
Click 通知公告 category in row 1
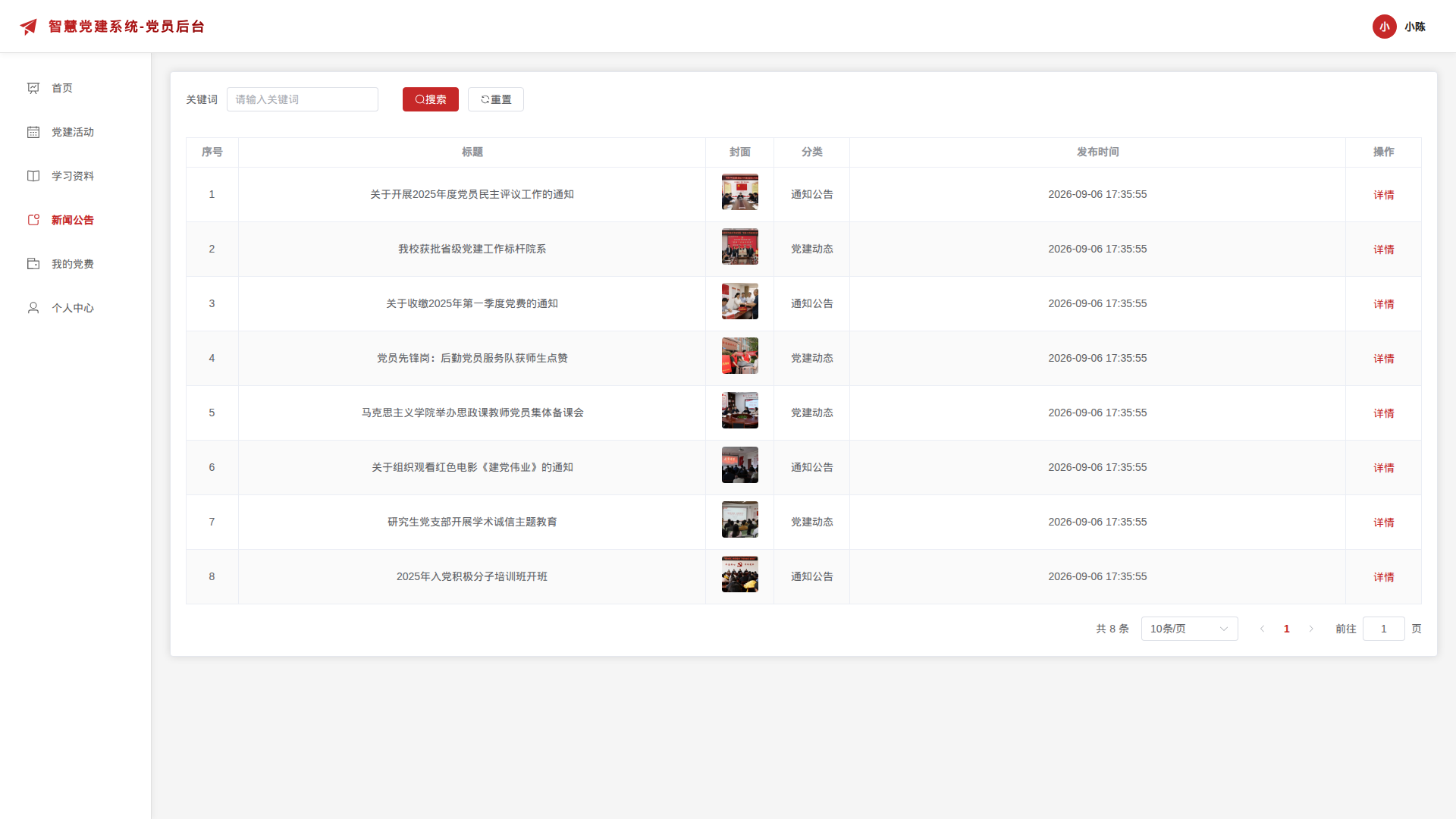(812, 194)
